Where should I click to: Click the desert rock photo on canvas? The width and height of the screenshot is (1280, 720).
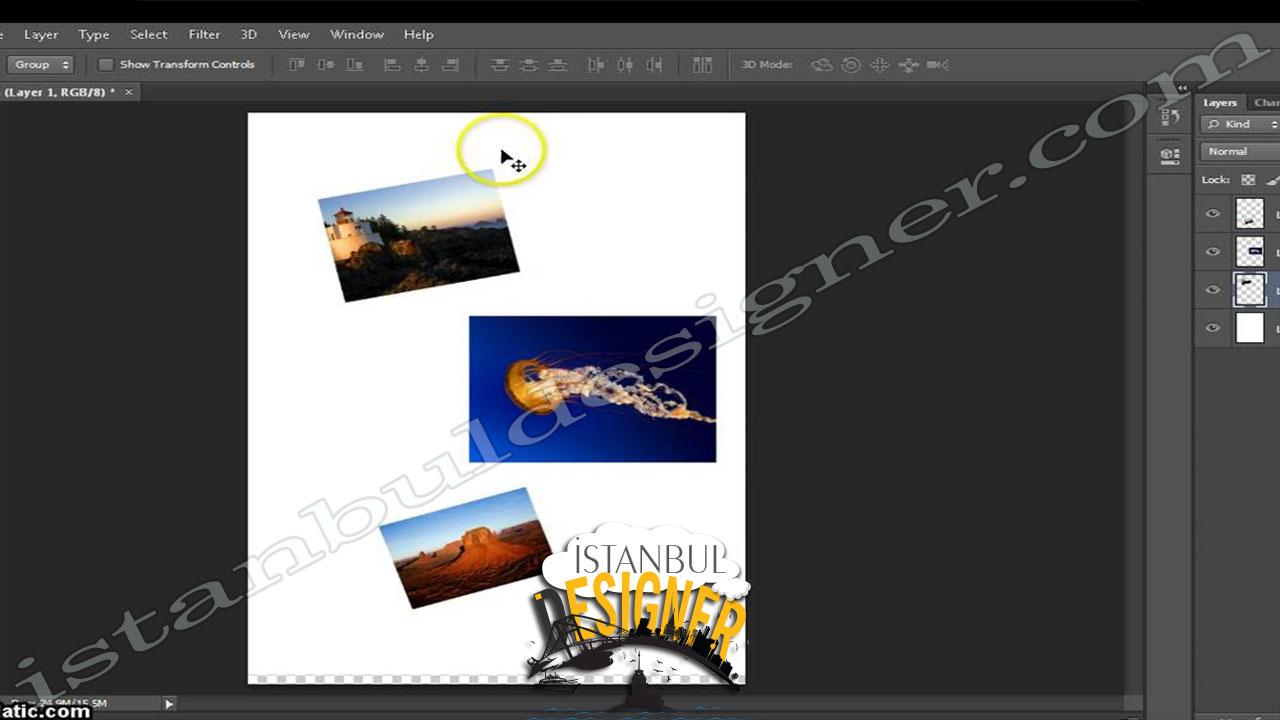466,548
